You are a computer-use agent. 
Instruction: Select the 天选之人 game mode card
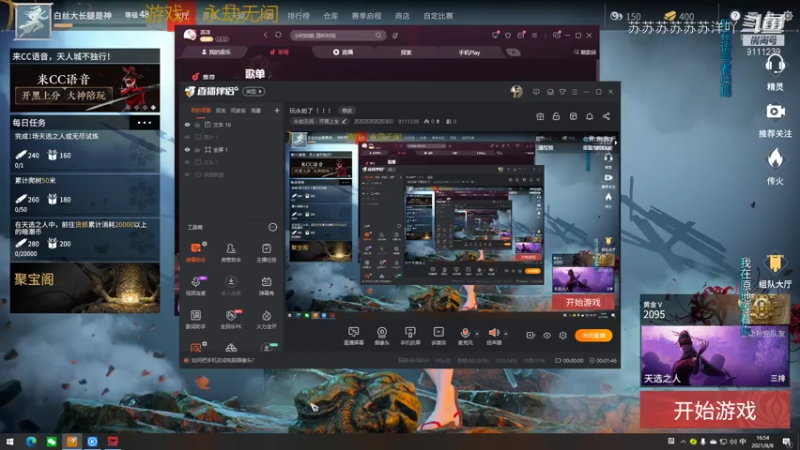[x=715, y=356]
